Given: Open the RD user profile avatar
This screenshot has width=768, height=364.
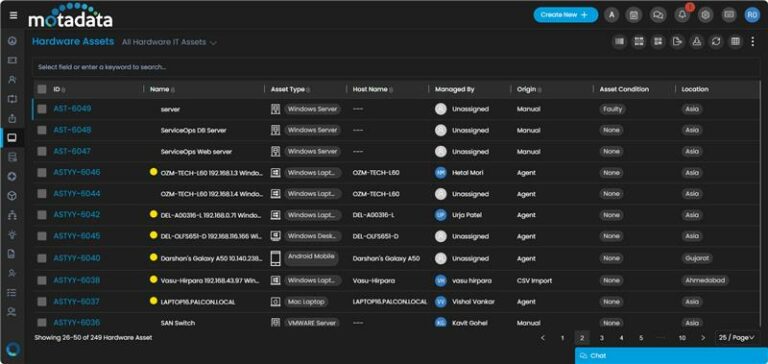Looking at the screenshot, I should [x=752, y=15].
